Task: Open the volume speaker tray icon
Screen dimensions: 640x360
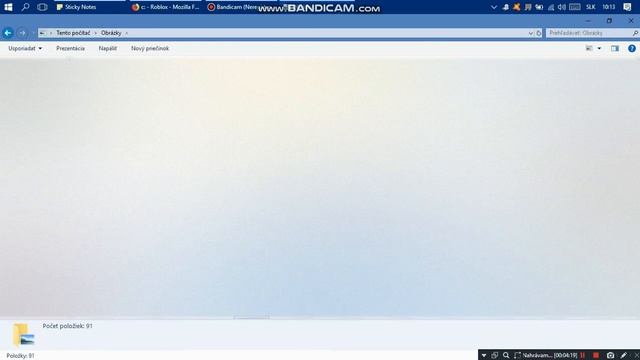Action: point(562,7)
